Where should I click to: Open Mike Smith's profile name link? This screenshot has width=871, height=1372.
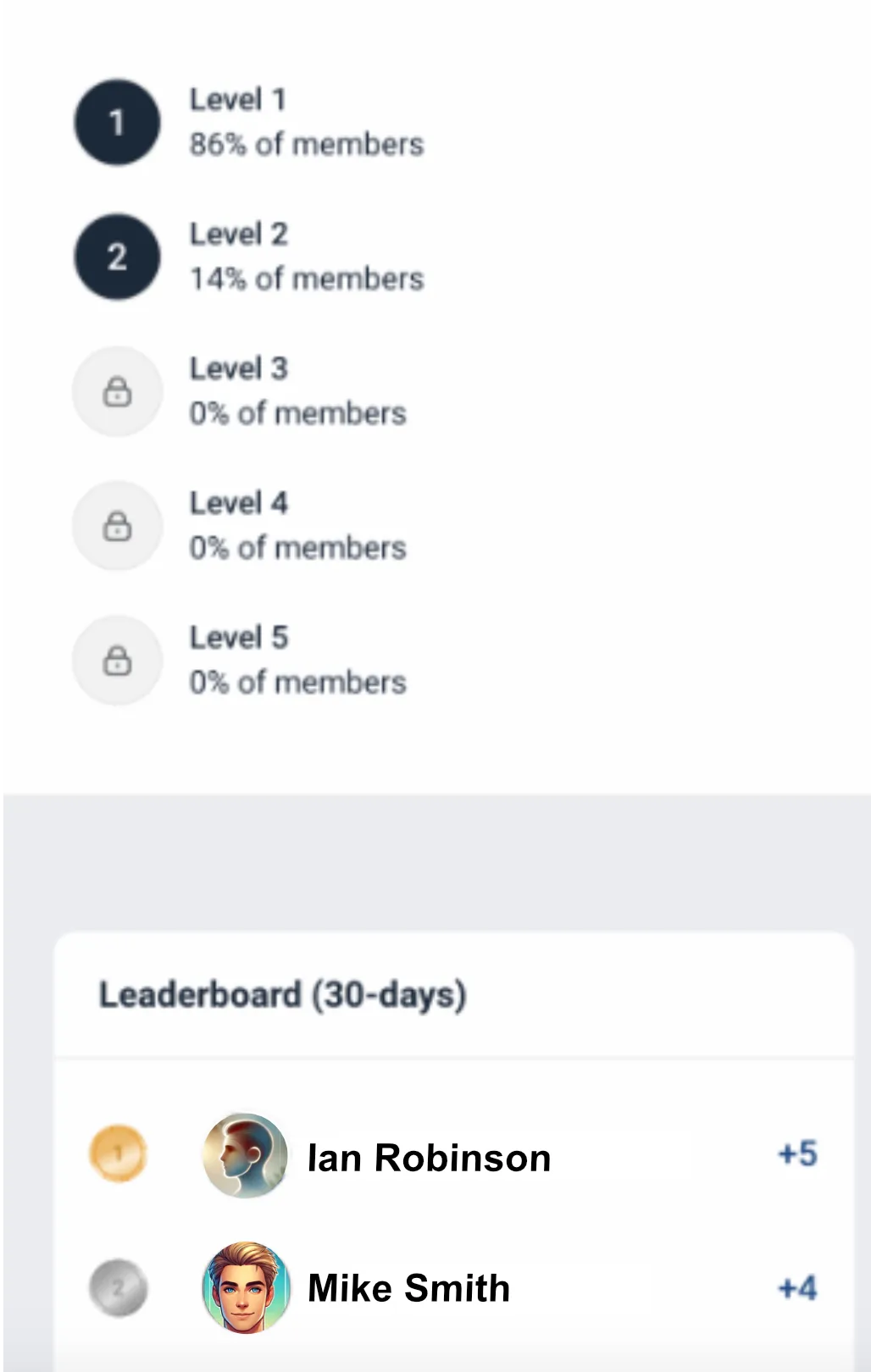408,1288
